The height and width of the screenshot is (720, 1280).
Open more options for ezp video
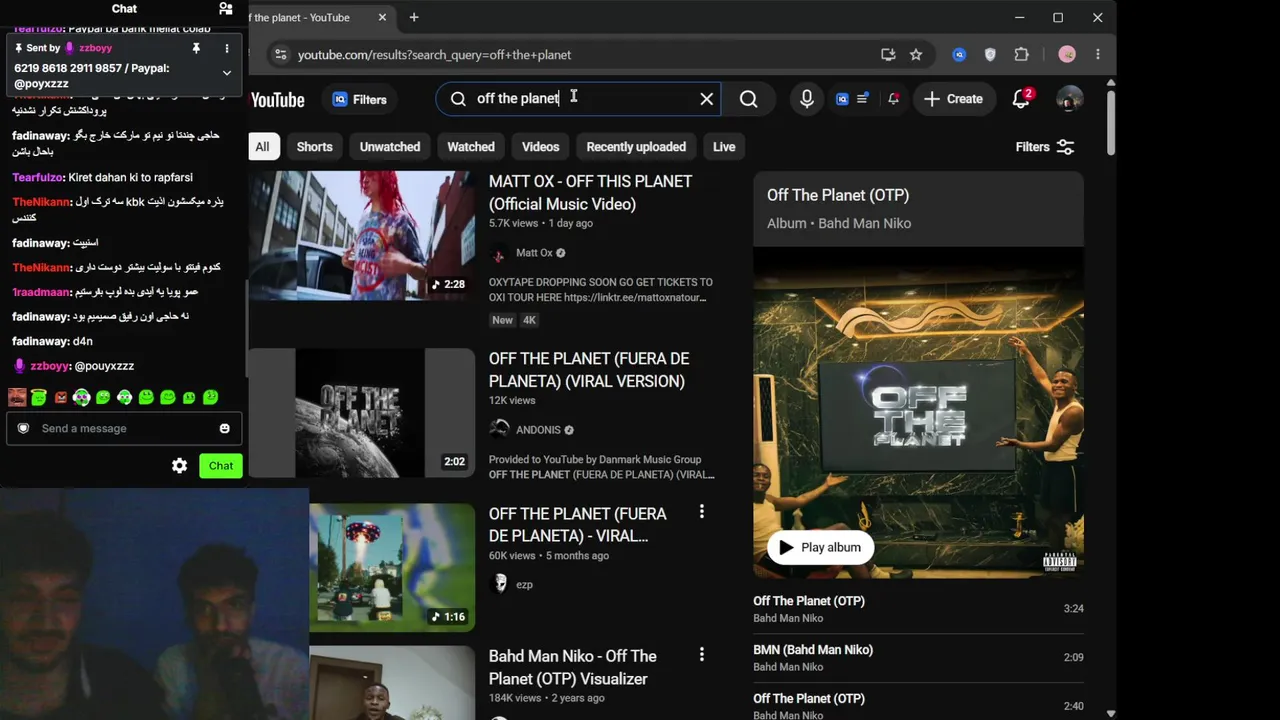tap(702, 512)
